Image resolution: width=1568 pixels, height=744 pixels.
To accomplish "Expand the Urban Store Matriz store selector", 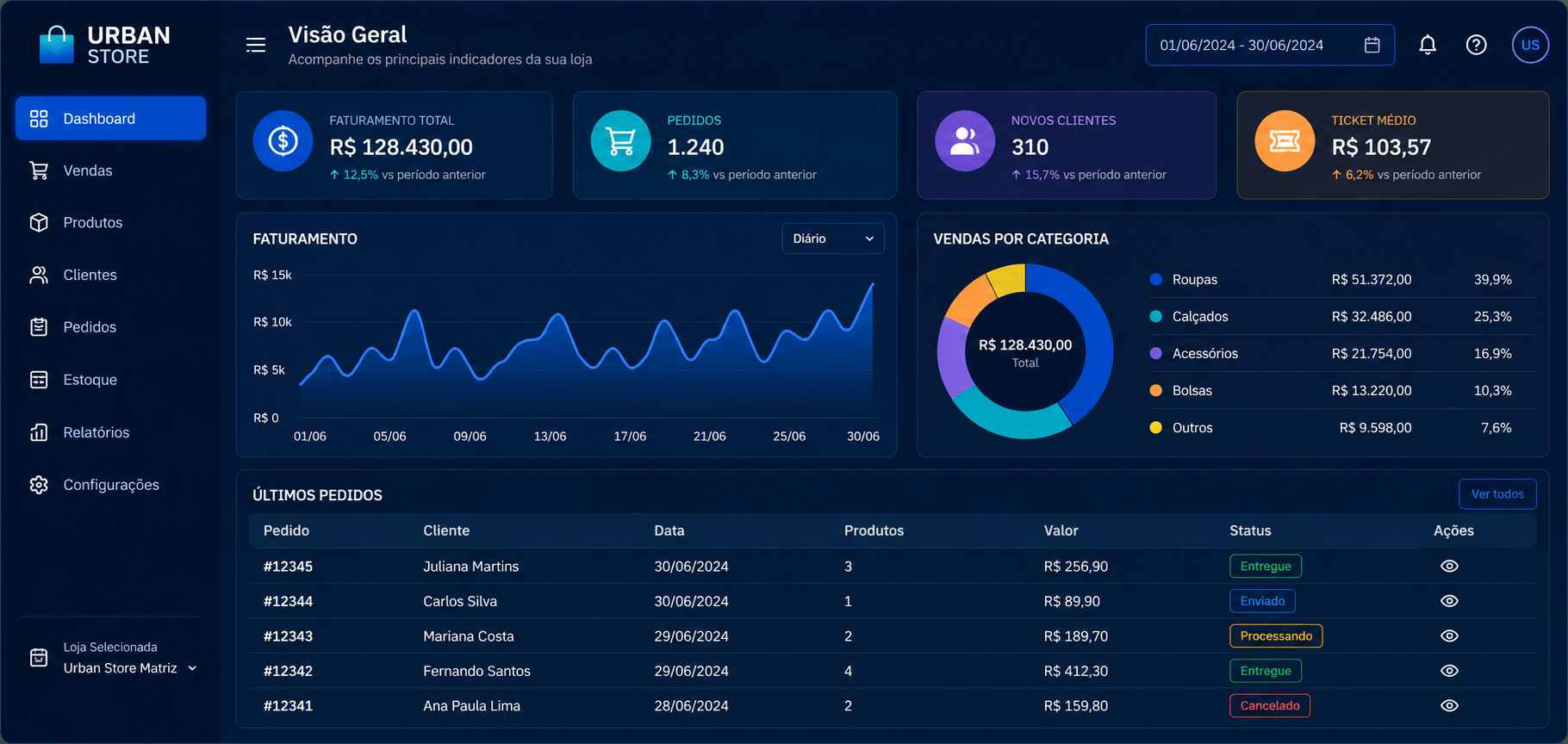I will point(129,667).
